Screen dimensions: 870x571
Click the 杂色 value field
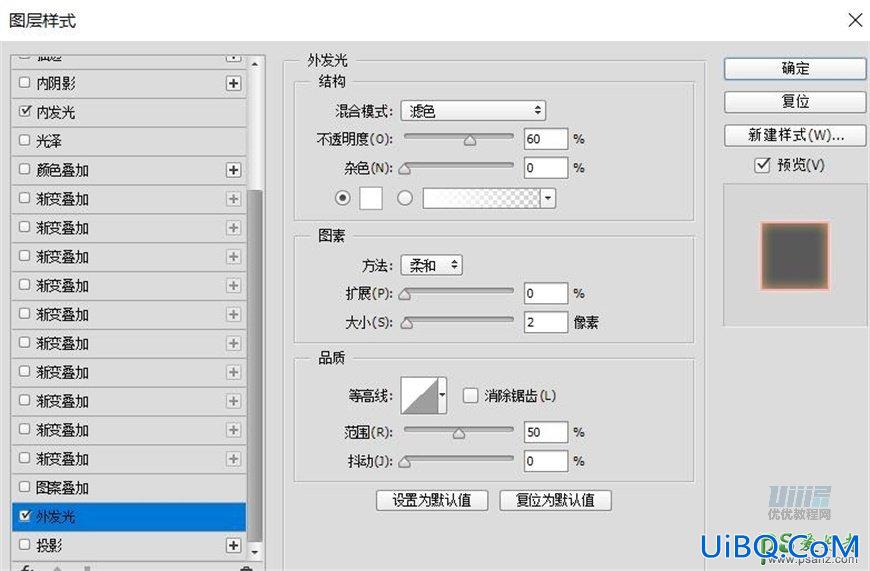tap(546, 168)
